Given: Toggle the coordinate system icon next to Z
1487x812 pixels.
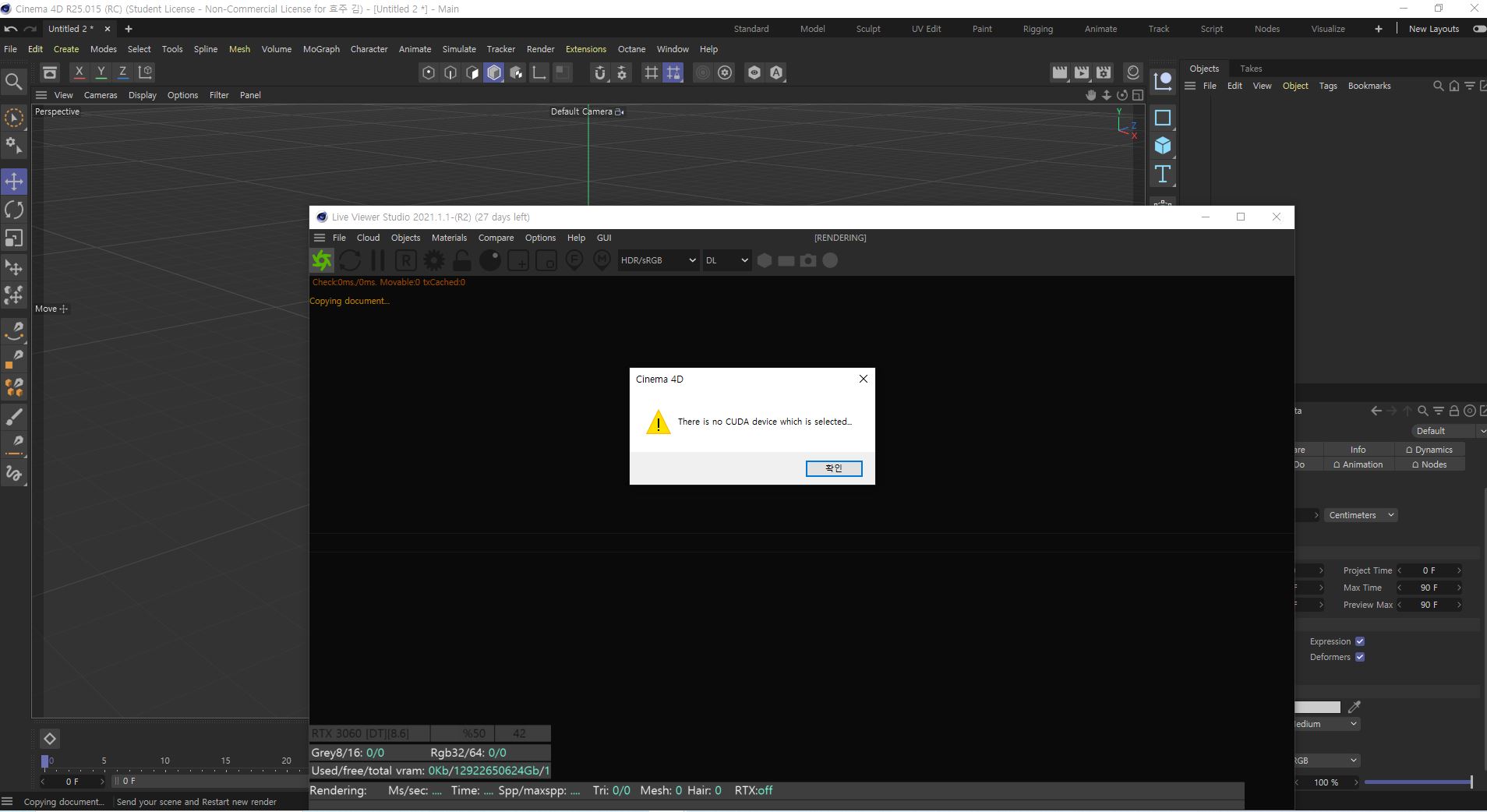Looking at the screenshot, I should 145,72.
